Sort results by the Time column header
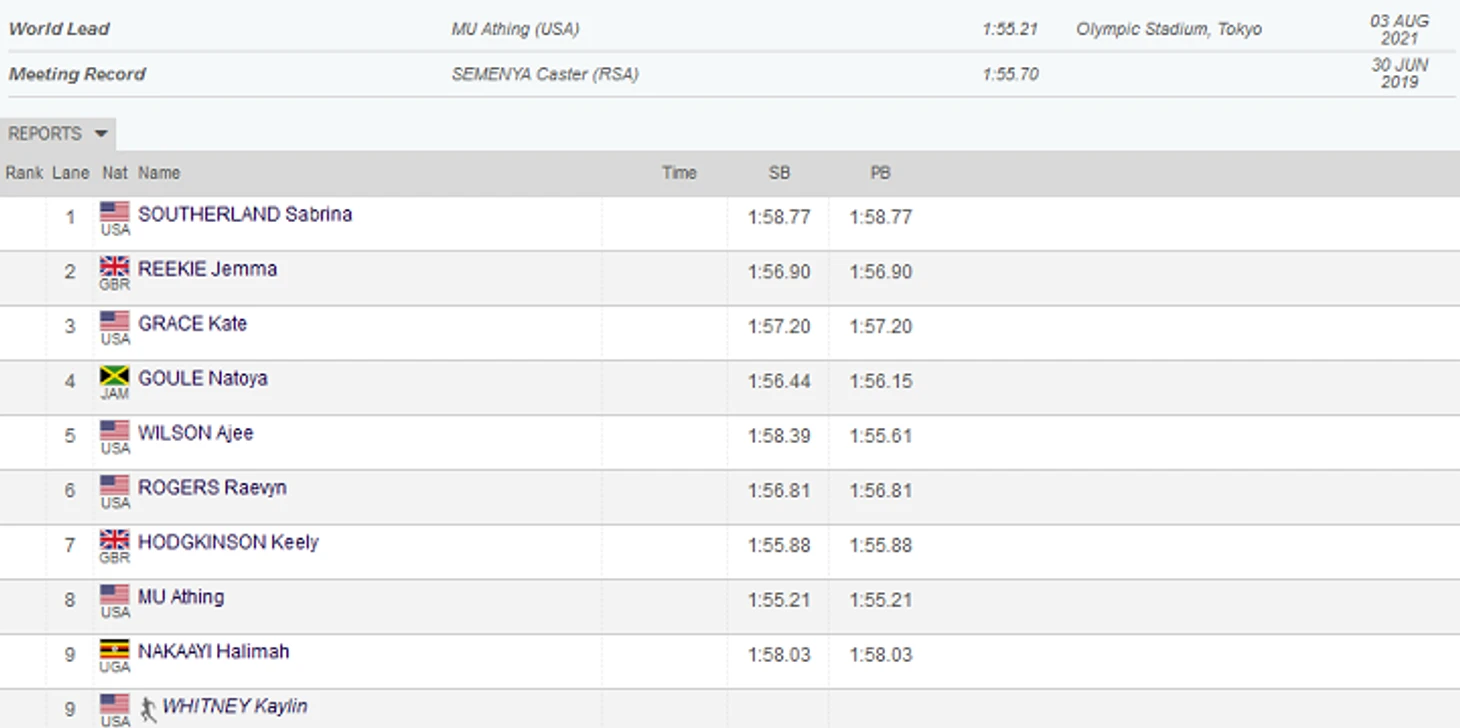 click(679, 173)
